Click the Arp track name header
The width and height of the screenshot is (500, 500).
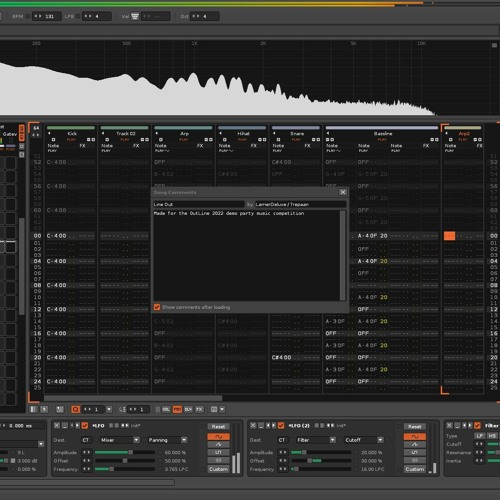point(184,134)
